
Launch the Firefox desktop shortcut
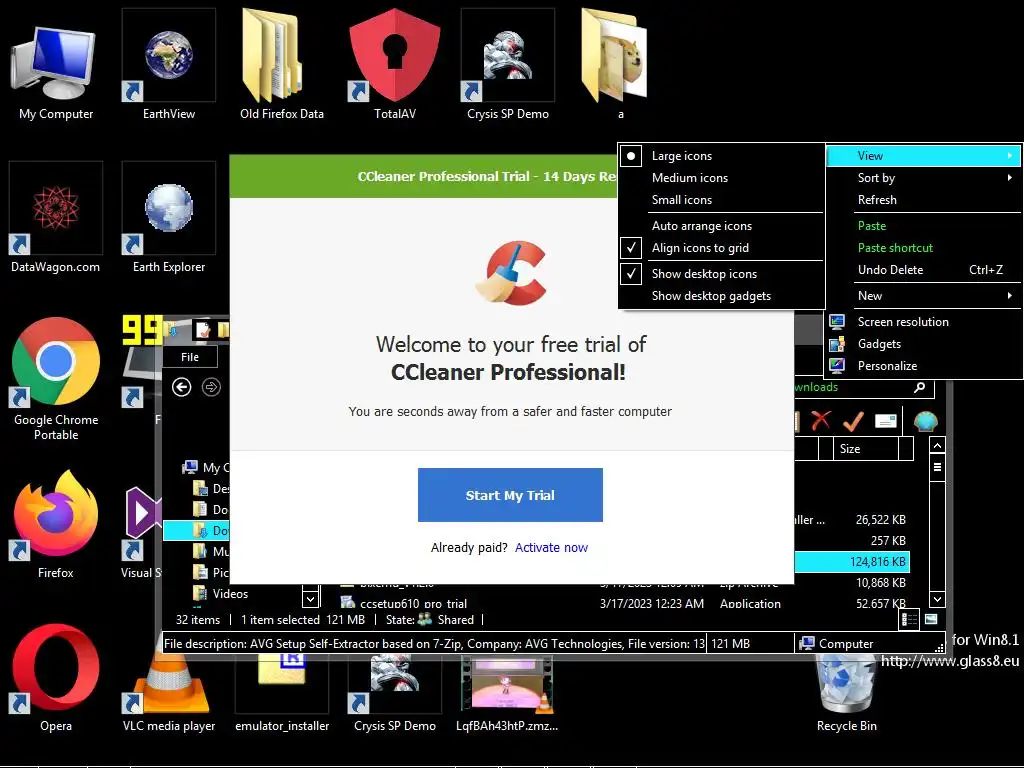click(56, 524)
